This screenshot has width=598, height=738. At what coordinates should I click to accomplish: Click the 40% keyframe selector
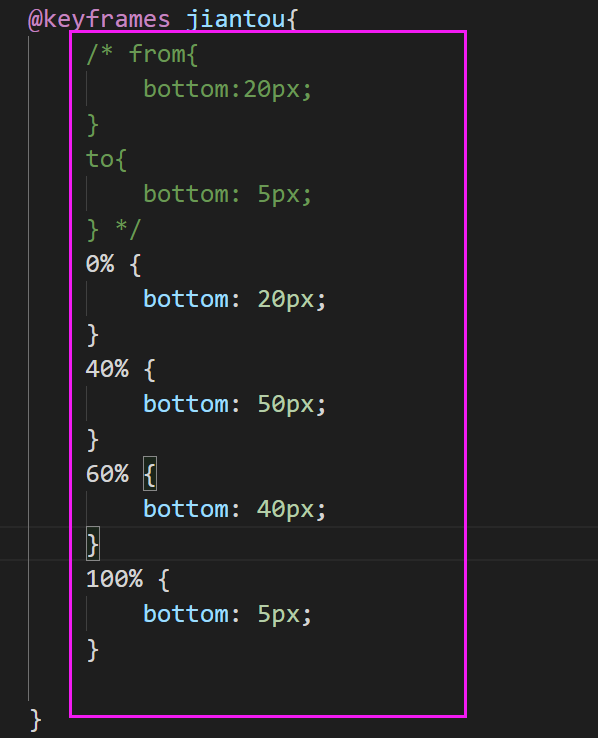click(107, 369)
